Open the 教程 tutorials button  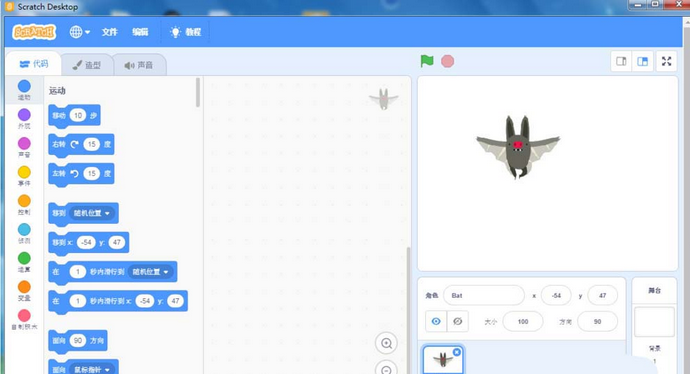(x=186, y=32)
